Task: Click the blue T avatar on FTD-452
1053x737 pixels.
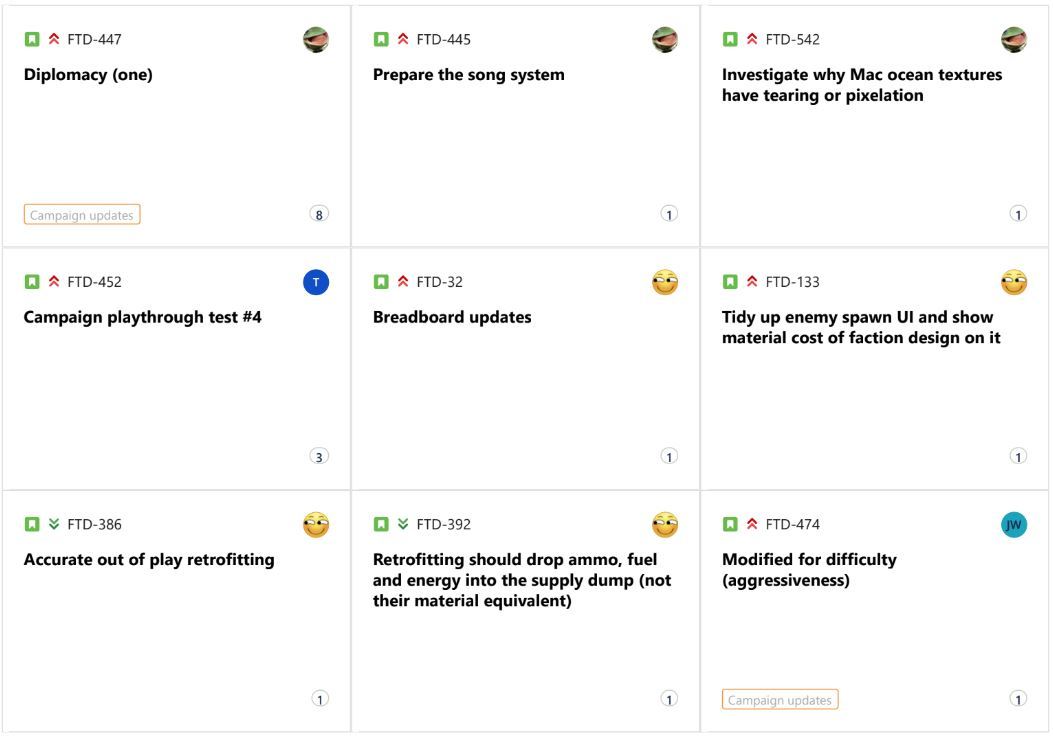Action: point(316,282)
